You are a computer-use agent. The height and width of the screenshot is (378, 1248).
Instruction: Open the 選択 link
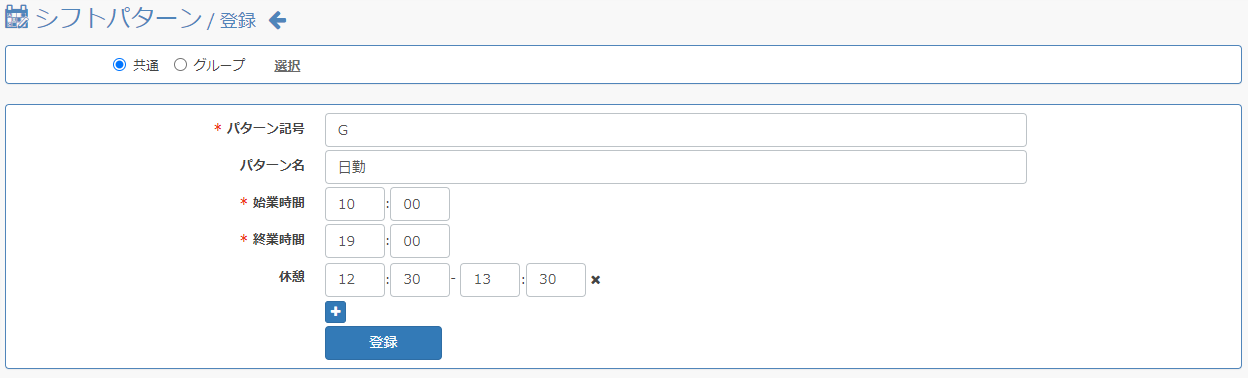tap(287, 65)
